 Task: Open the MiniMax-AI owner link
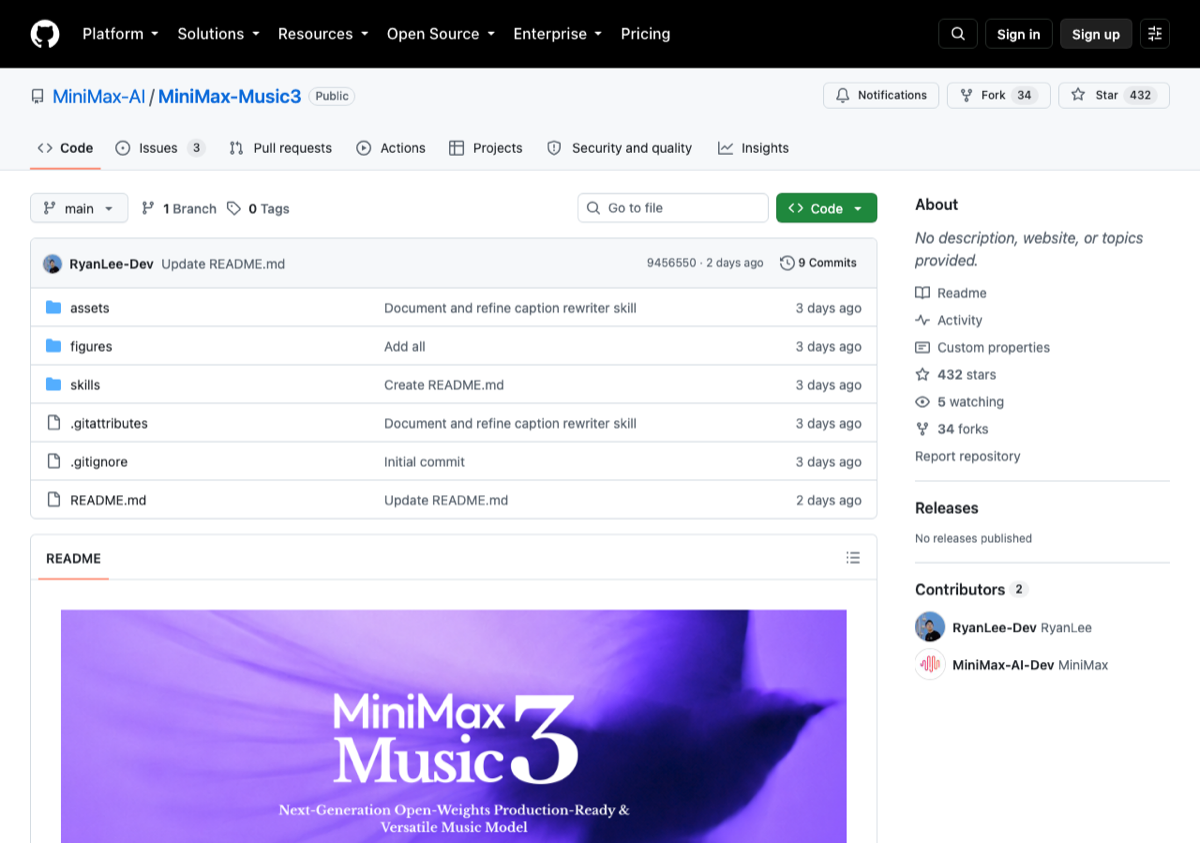(x=99, y=97)
